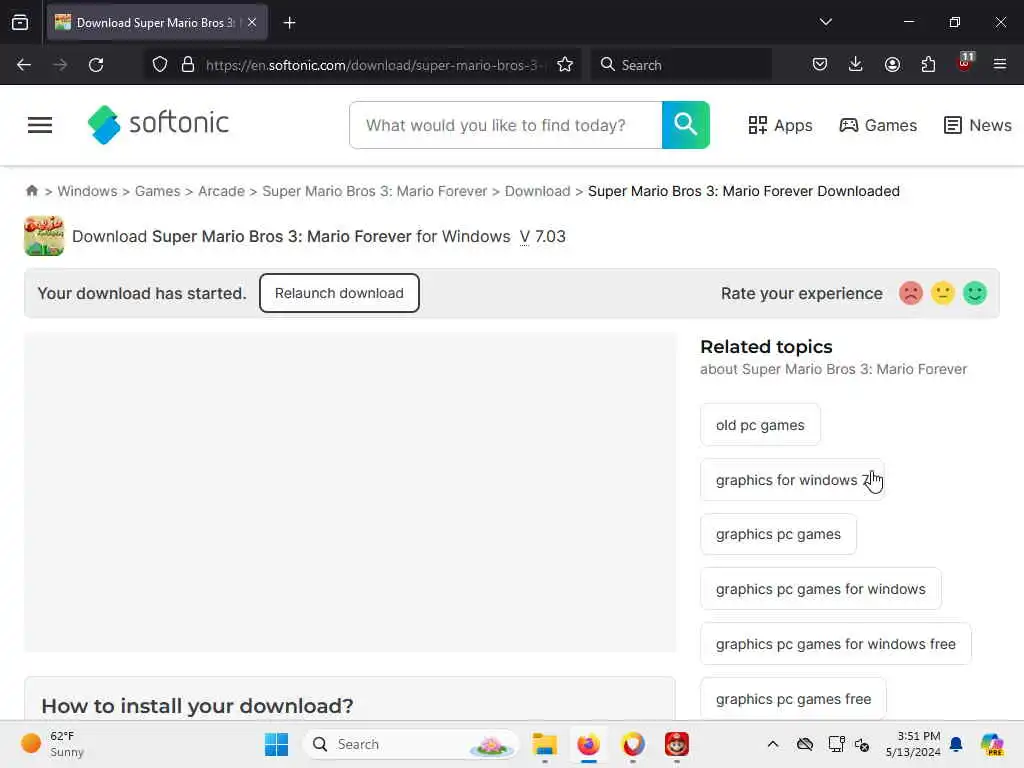This screenshot has width=1024, height=768.
Task: Open the tracking protection shield icon
Action: pos(160,65)
